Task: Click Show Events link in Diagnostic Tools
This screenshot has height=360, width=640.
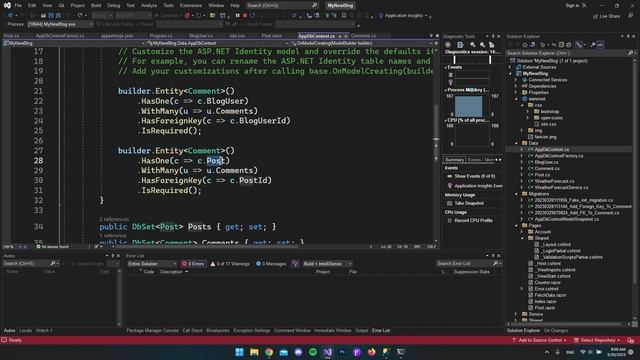Action: click(475, 176)
